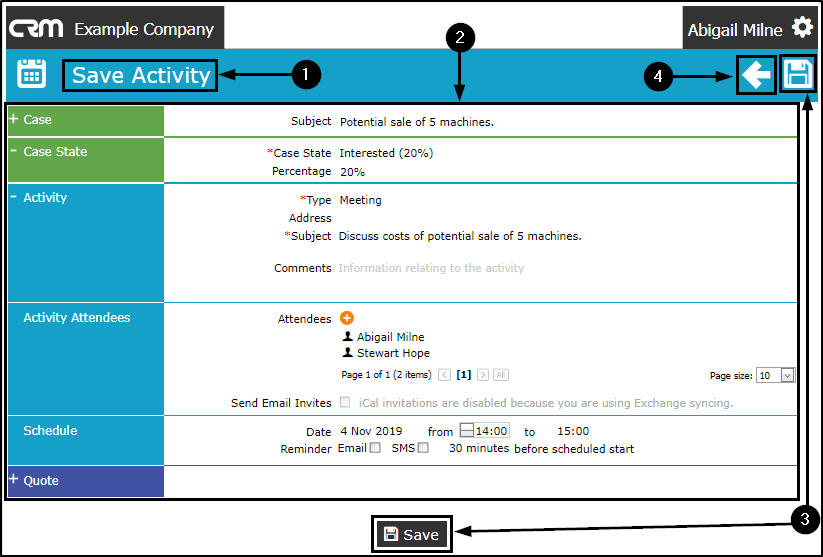
Task: Collapse the Case State section
Action: point(14,151)
